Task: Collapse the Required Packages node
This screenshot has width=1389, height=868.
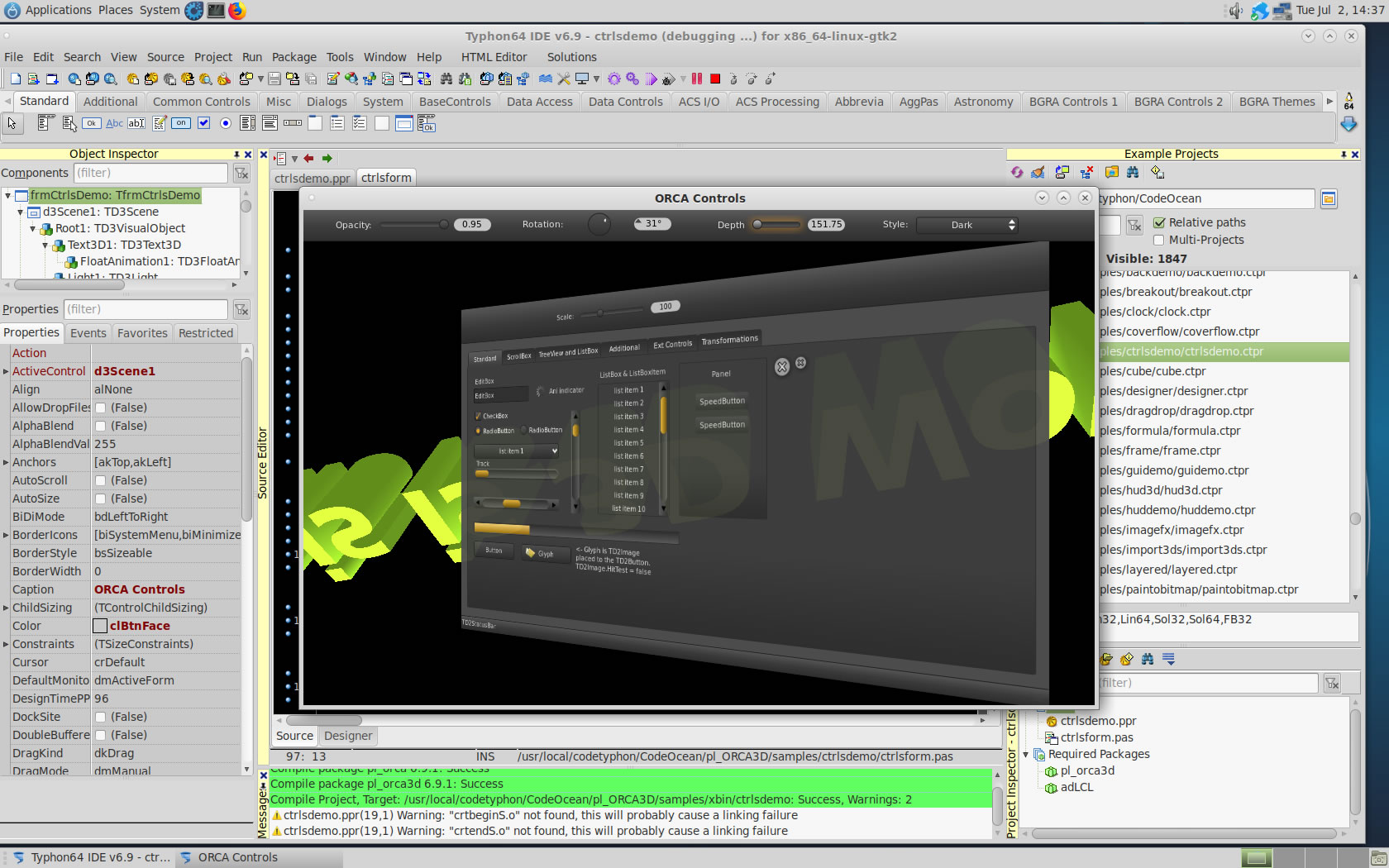Action: (1026, 754)
